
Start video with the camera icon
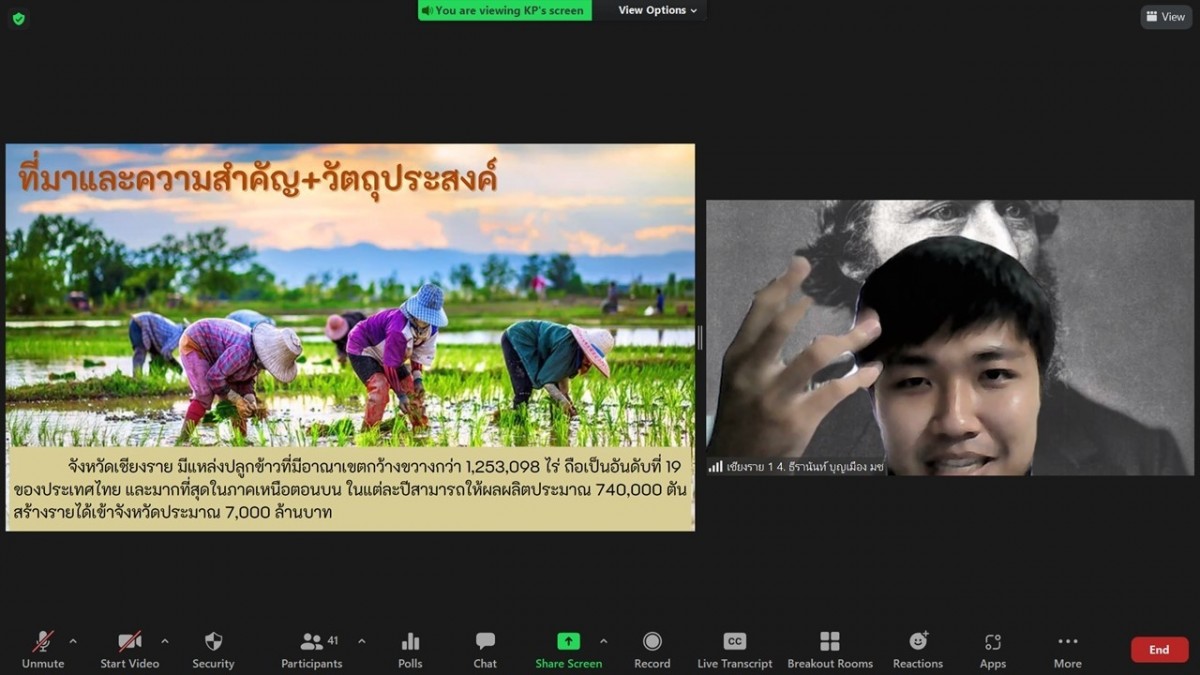129,650
